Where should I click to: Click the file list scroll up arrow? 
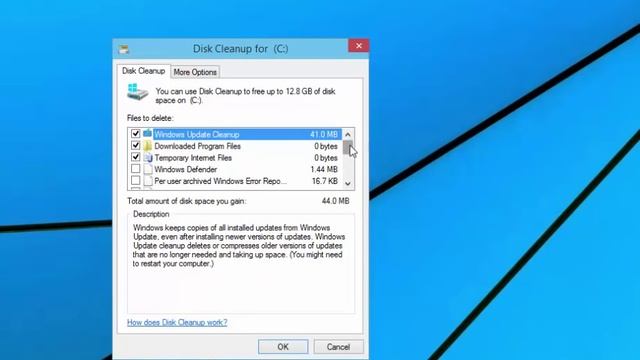tap(348, 134)
